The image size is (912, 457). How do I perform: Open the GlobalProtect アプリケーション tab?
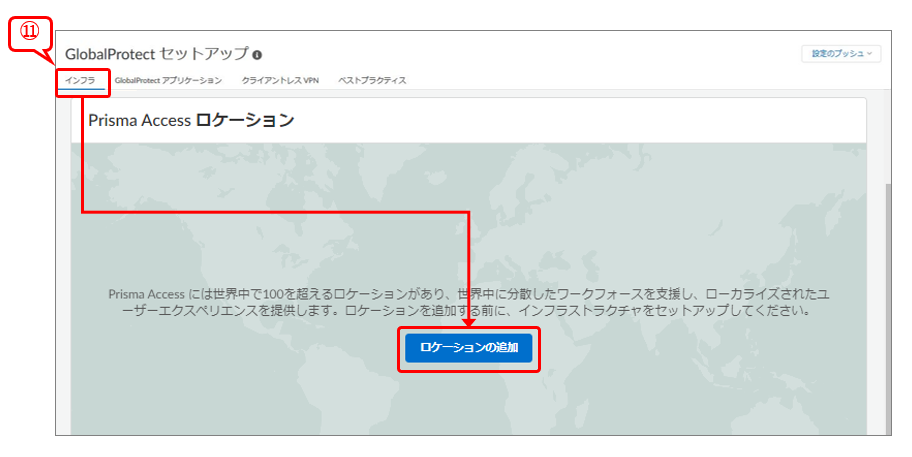168,80
